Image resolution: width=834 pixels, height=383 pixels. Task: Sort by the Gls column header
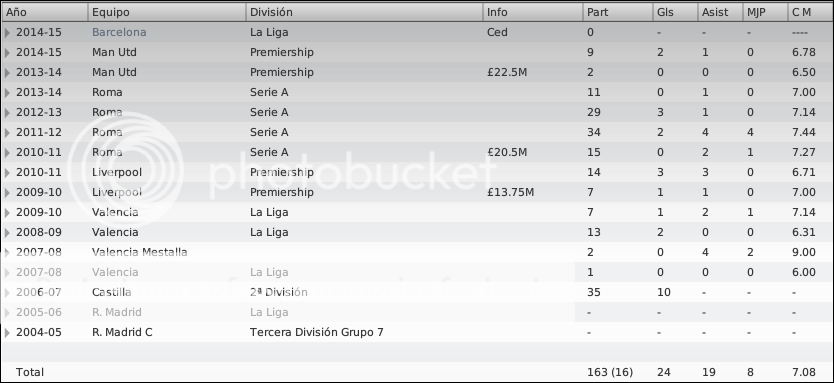(675, 12)
